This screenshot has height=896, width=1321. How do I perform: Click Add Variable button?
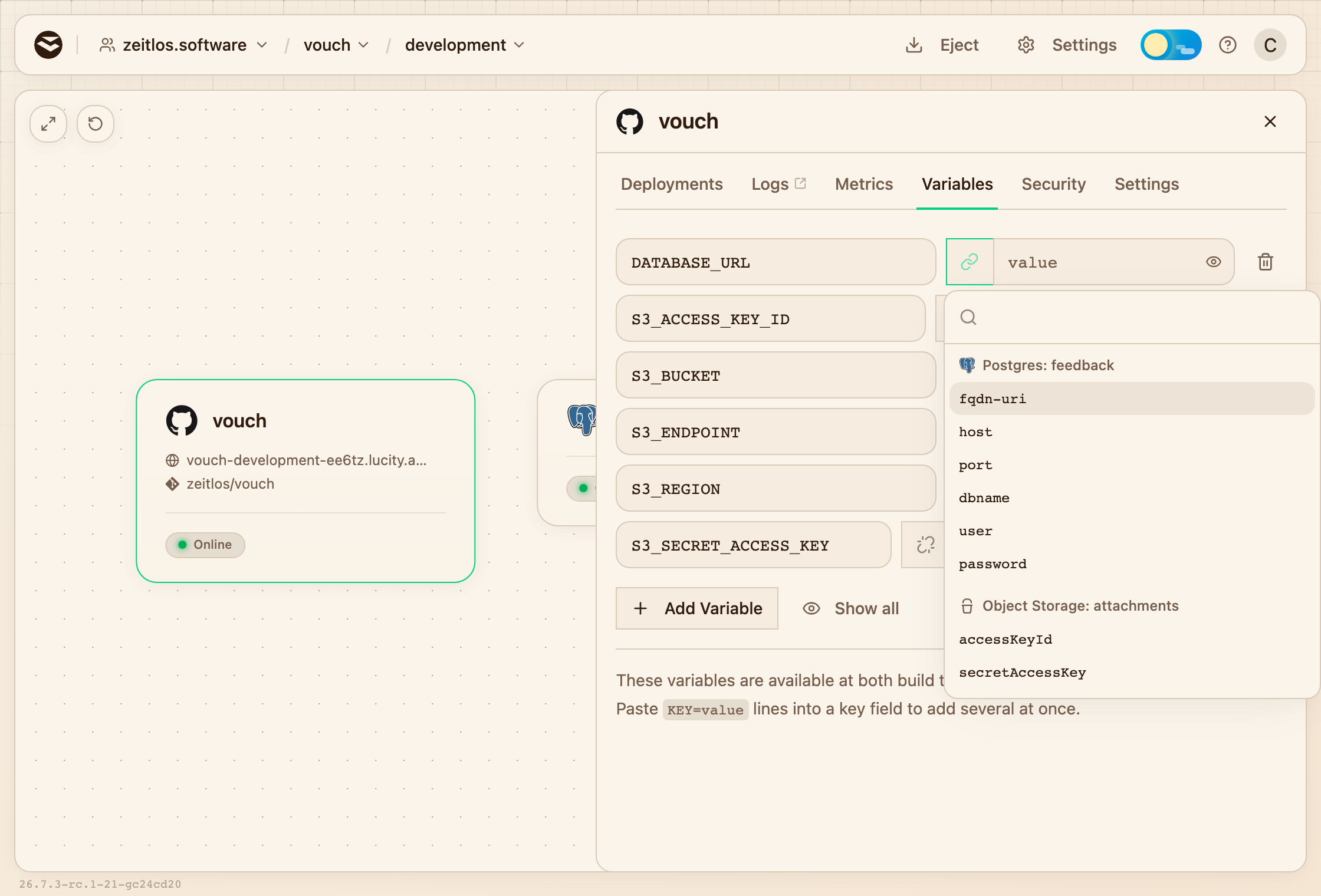coord(697,608)
